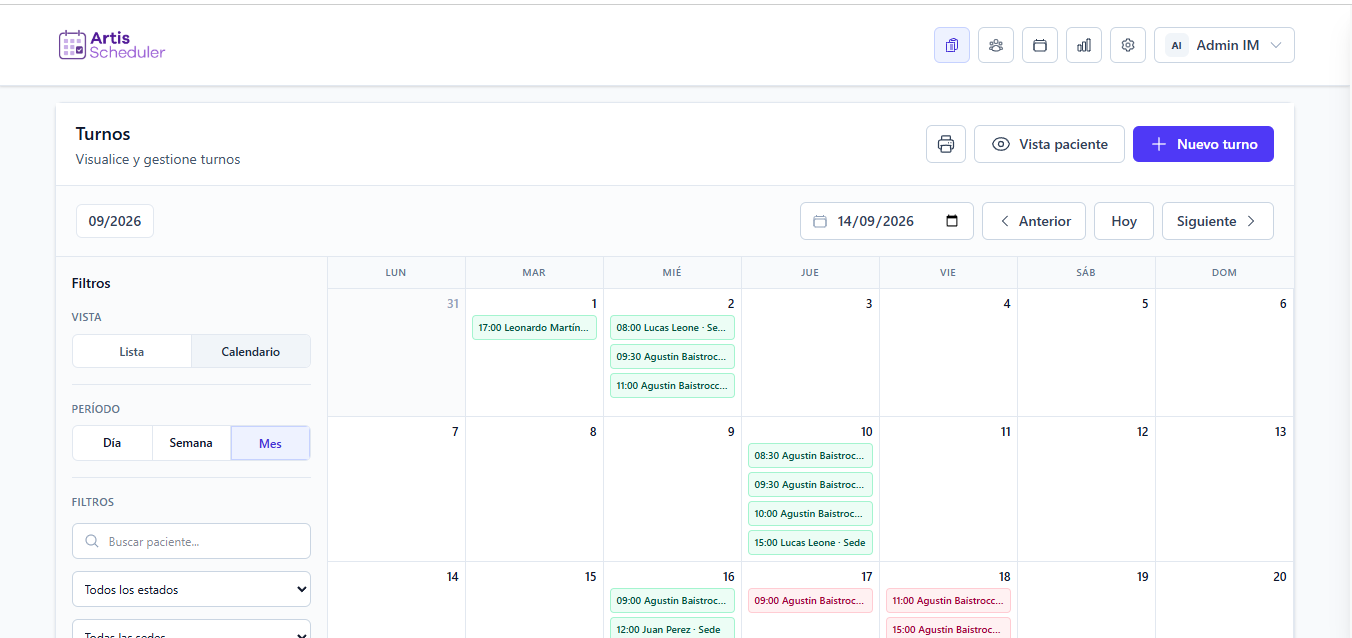Open the Todos los estados dropdown
Screen dimensions: 1352x638
(191, 589)
